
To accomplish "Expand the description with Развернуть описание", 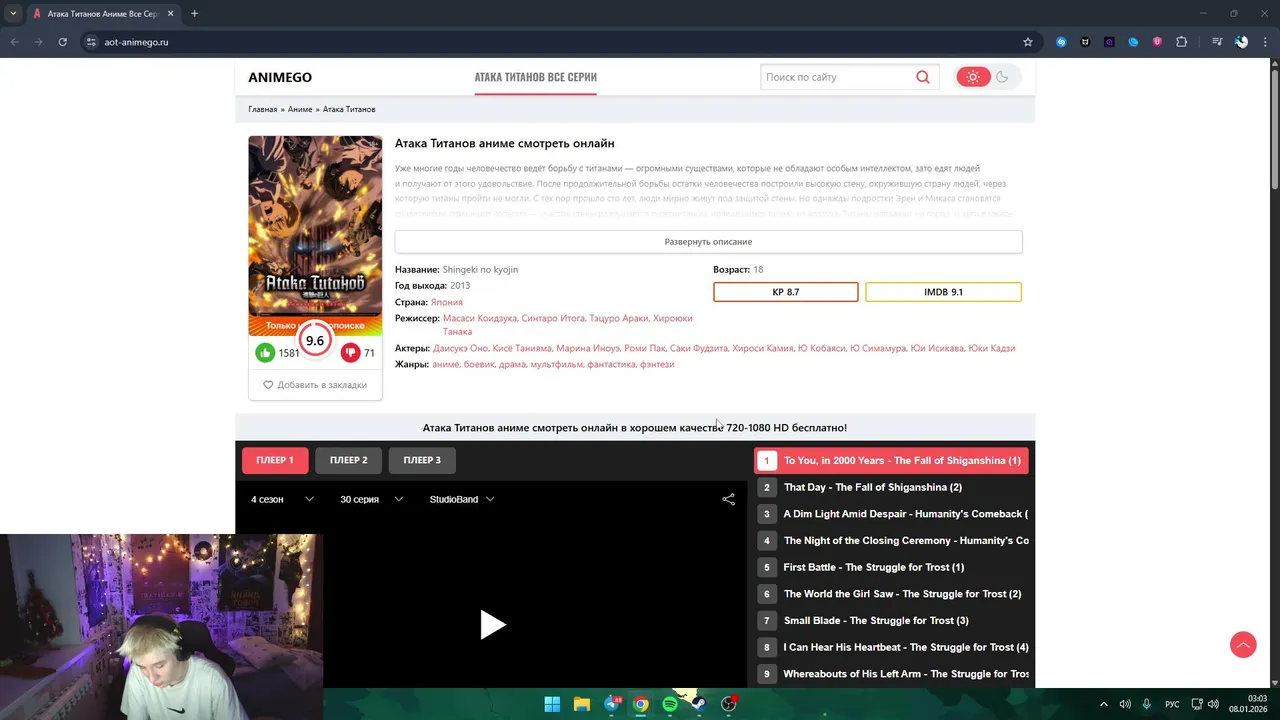I will (708, 241).
